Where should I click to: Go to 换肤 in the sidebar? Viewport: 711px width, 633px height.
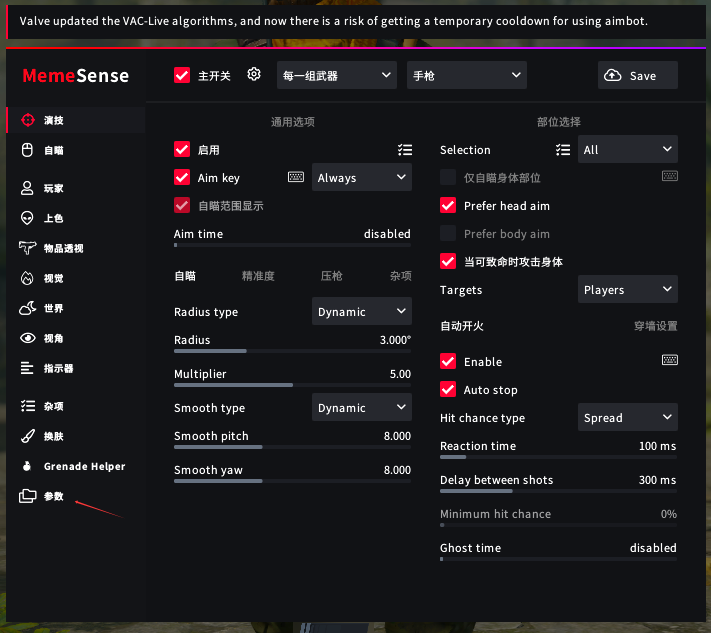coord(53,436)
